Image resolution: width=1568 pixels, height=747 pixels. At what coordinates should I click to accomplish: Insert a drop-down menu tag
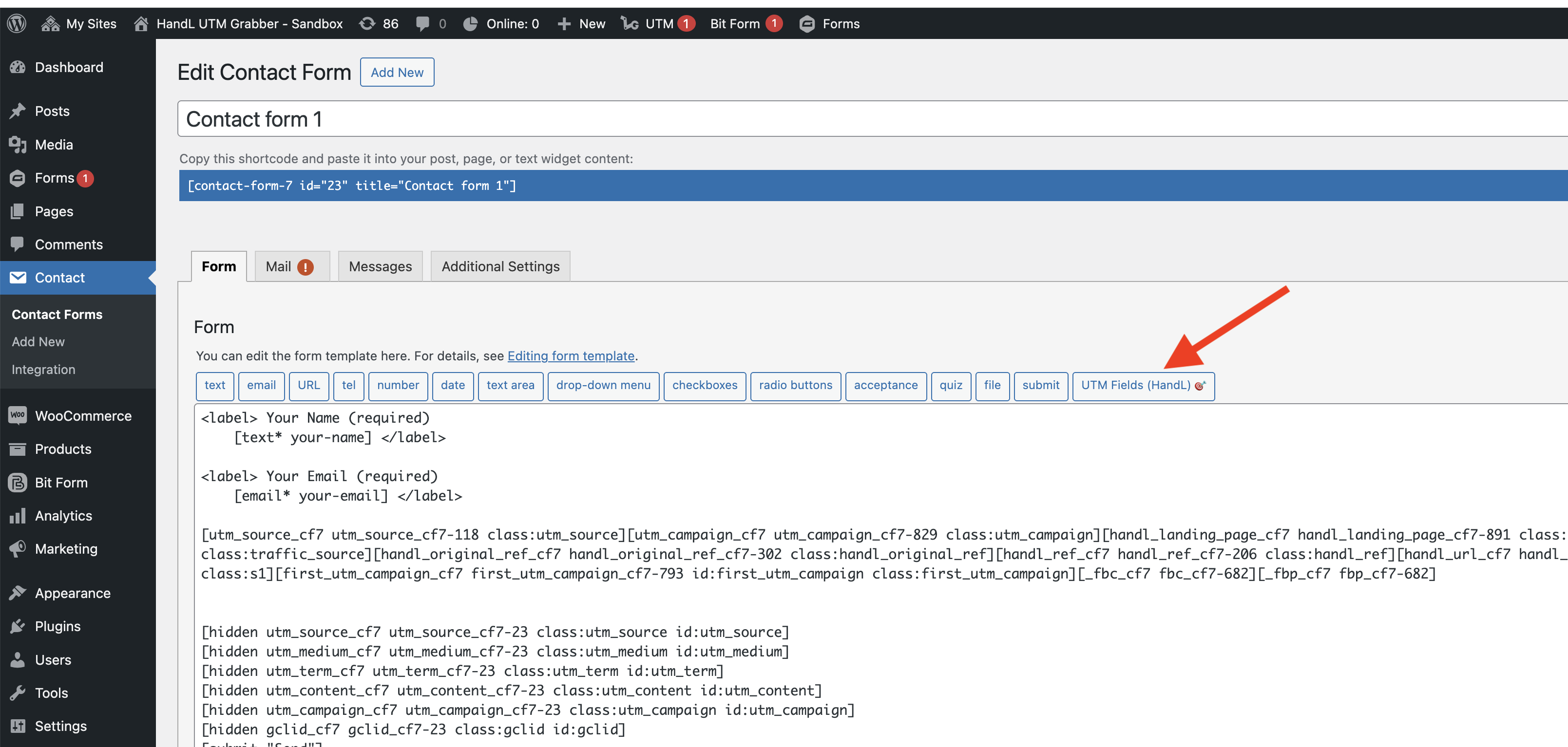pos(603,386)
